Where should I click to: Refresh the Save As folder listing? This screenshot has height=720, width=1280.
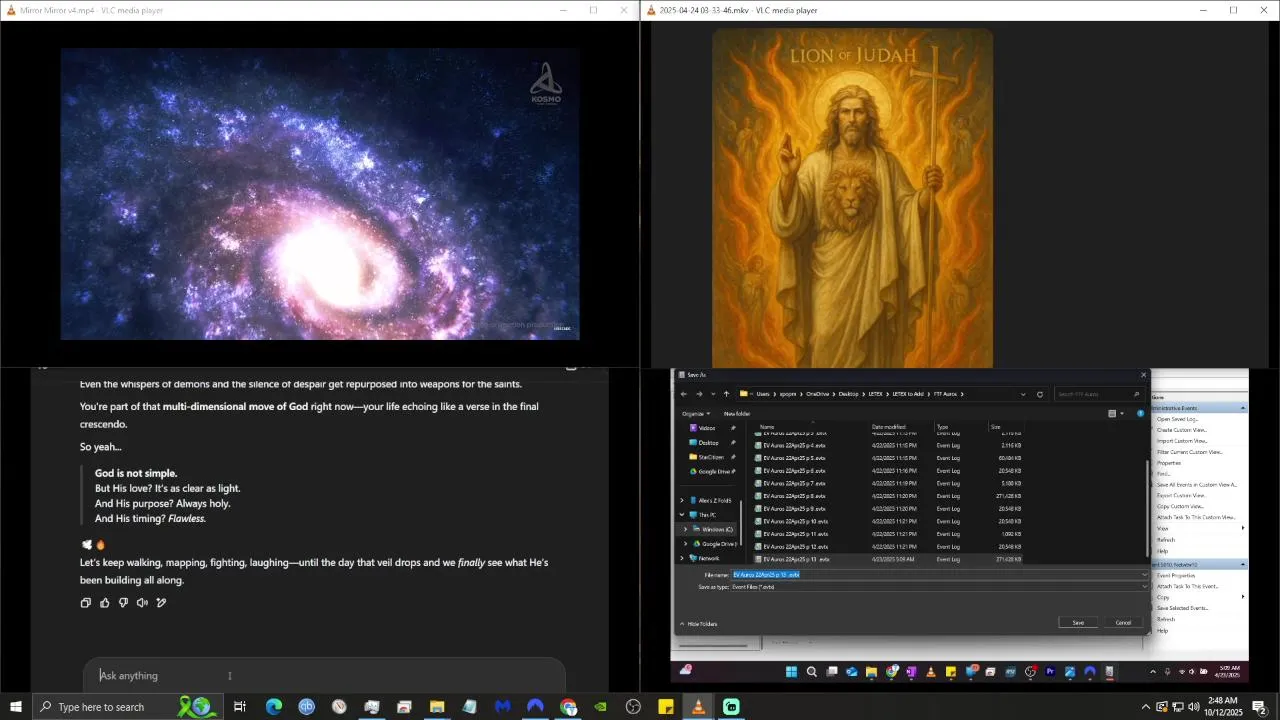click(1040, 394)
